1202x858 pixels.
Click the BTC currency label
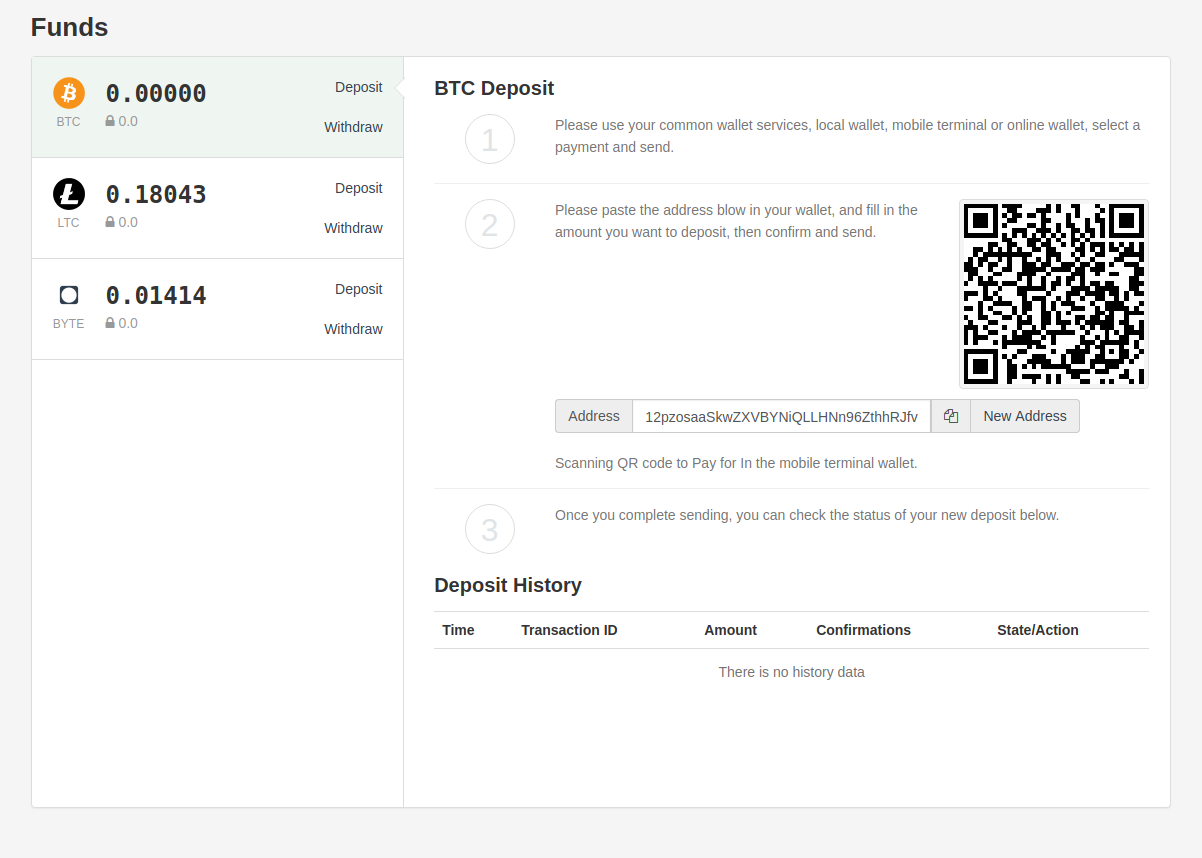click(x=68, y=122)
